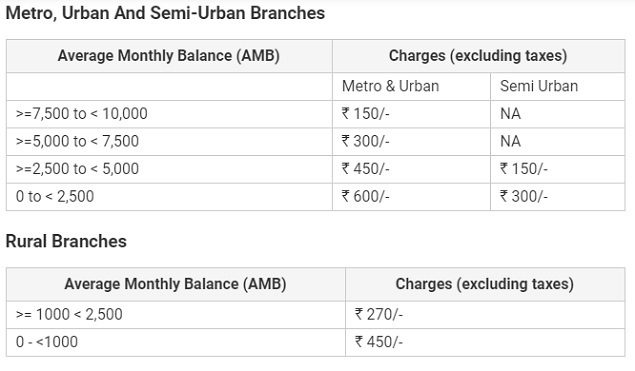
Task: Click the Metro, Urban And Semi-Urban Branches heading
Action: point(165,13)
